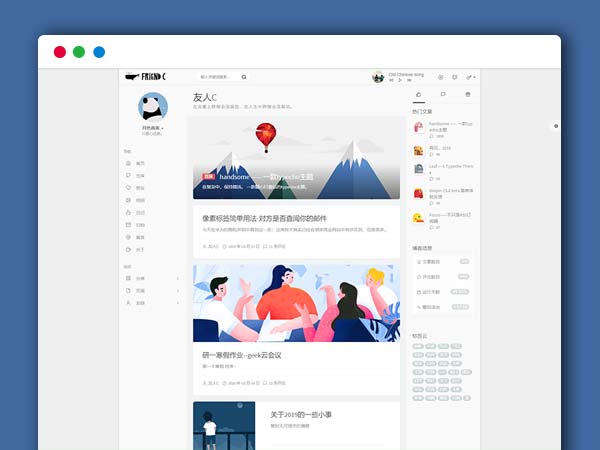Select the thumbs-up popular posts tab
600x450 pixels.
tap(418, 95)
